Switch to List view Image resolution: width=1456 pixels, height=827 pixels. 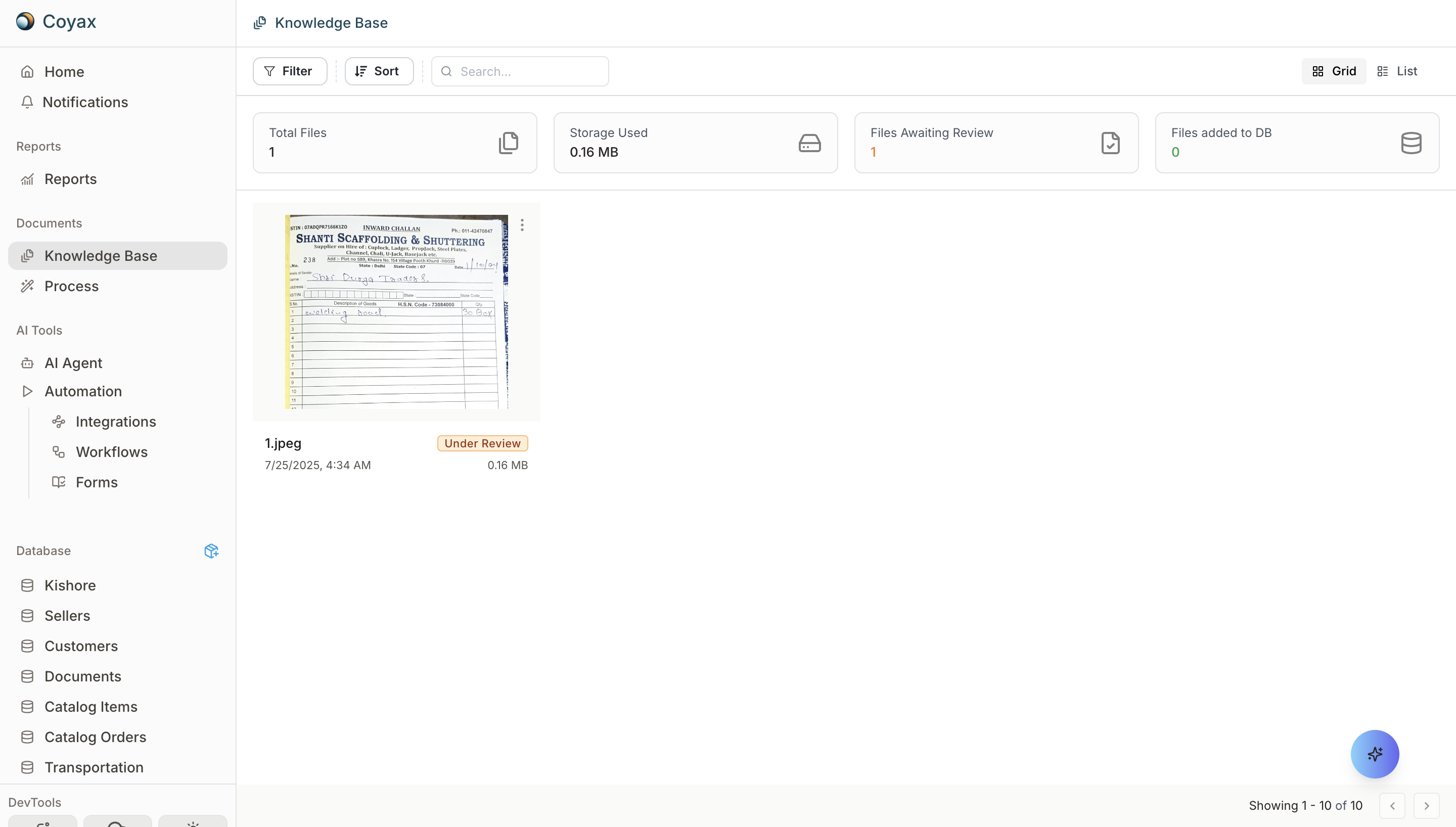(x=1397, y=72)
